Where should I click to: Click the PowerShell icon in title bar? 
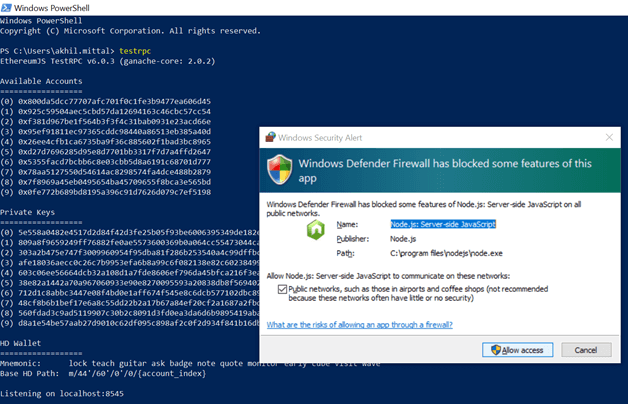[x=6, y=8]
